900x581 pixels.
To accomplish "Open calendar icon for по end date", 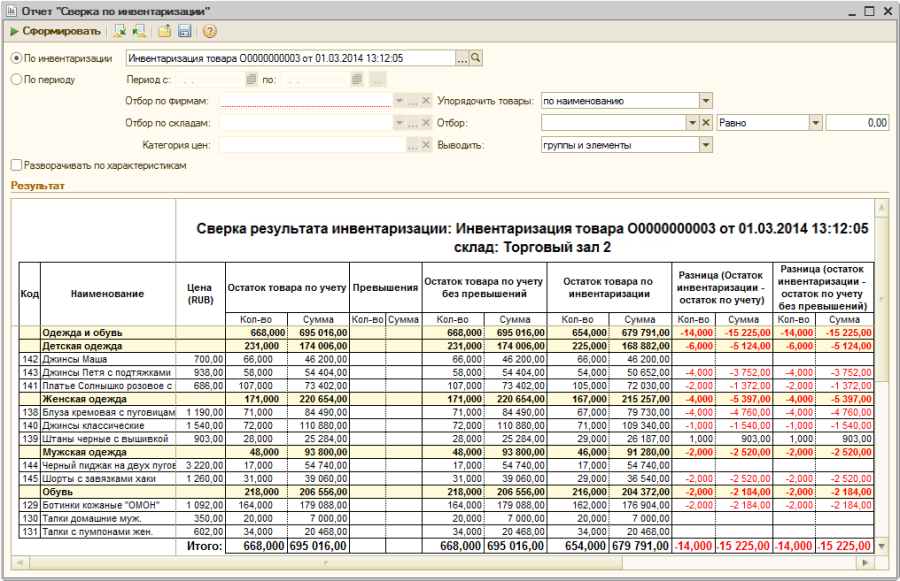I will click(x=357, y=80).
